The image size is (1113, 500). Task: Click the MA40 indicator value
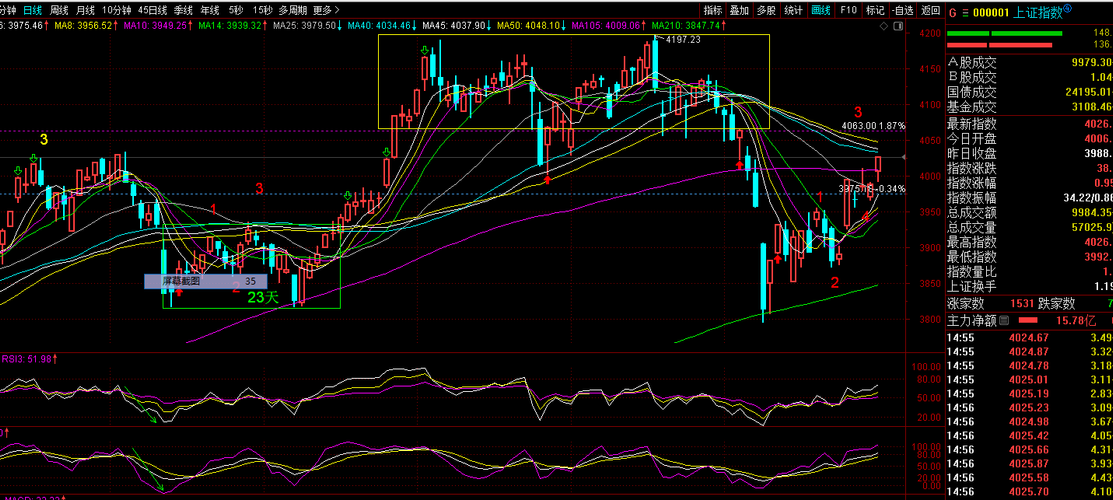383,26
